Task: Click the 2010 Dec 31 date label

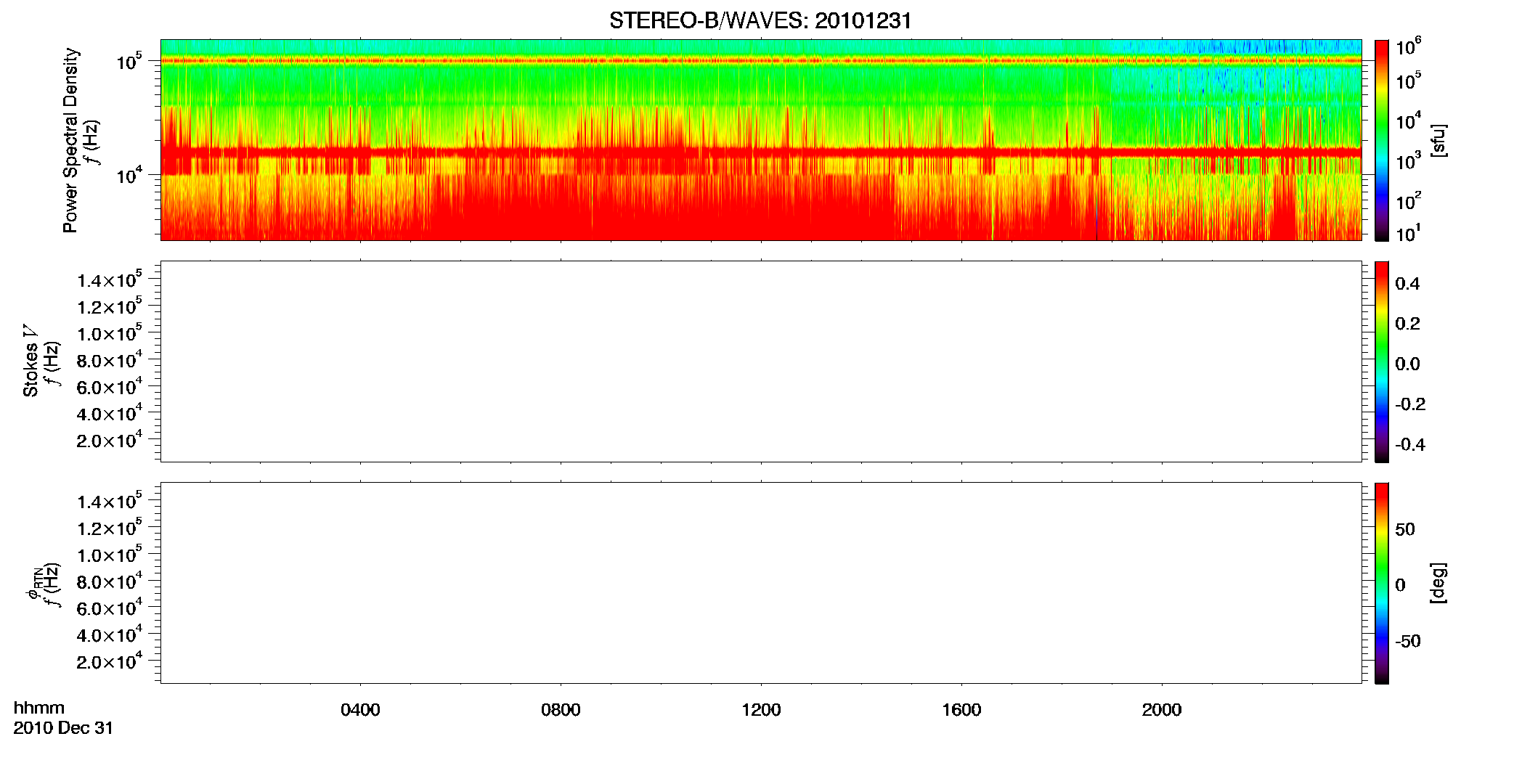Action: 63,728
